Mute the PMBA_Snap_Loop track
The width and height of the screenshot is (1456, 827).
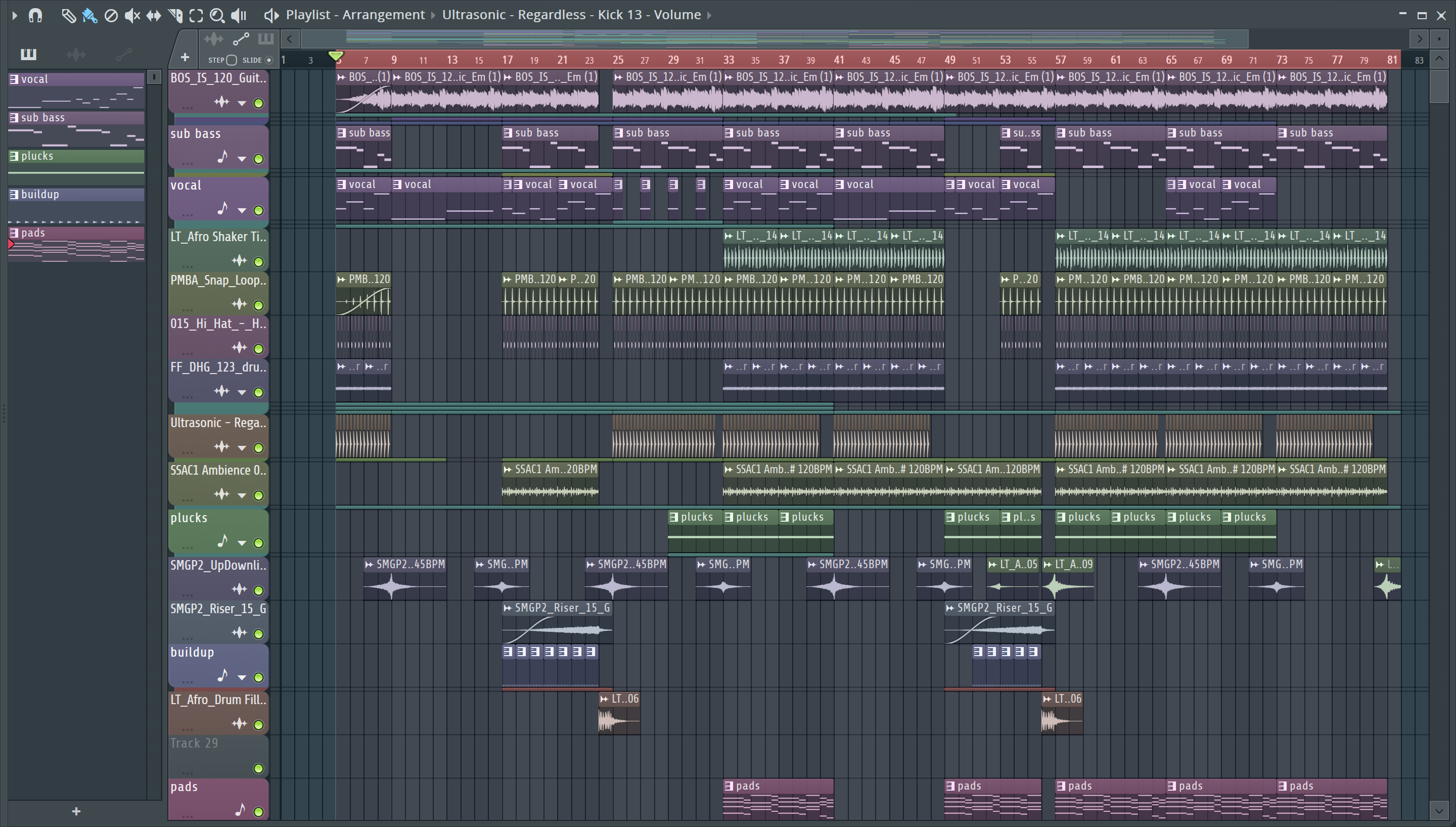(x=258, y=305)
